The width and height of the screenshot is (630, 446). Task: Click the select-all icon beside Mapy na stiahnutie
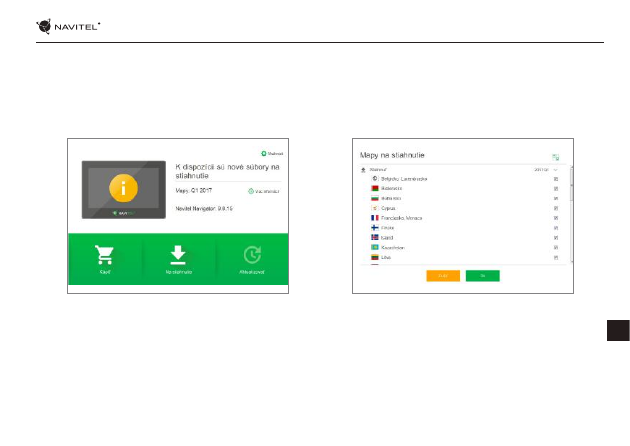[556, 157]
